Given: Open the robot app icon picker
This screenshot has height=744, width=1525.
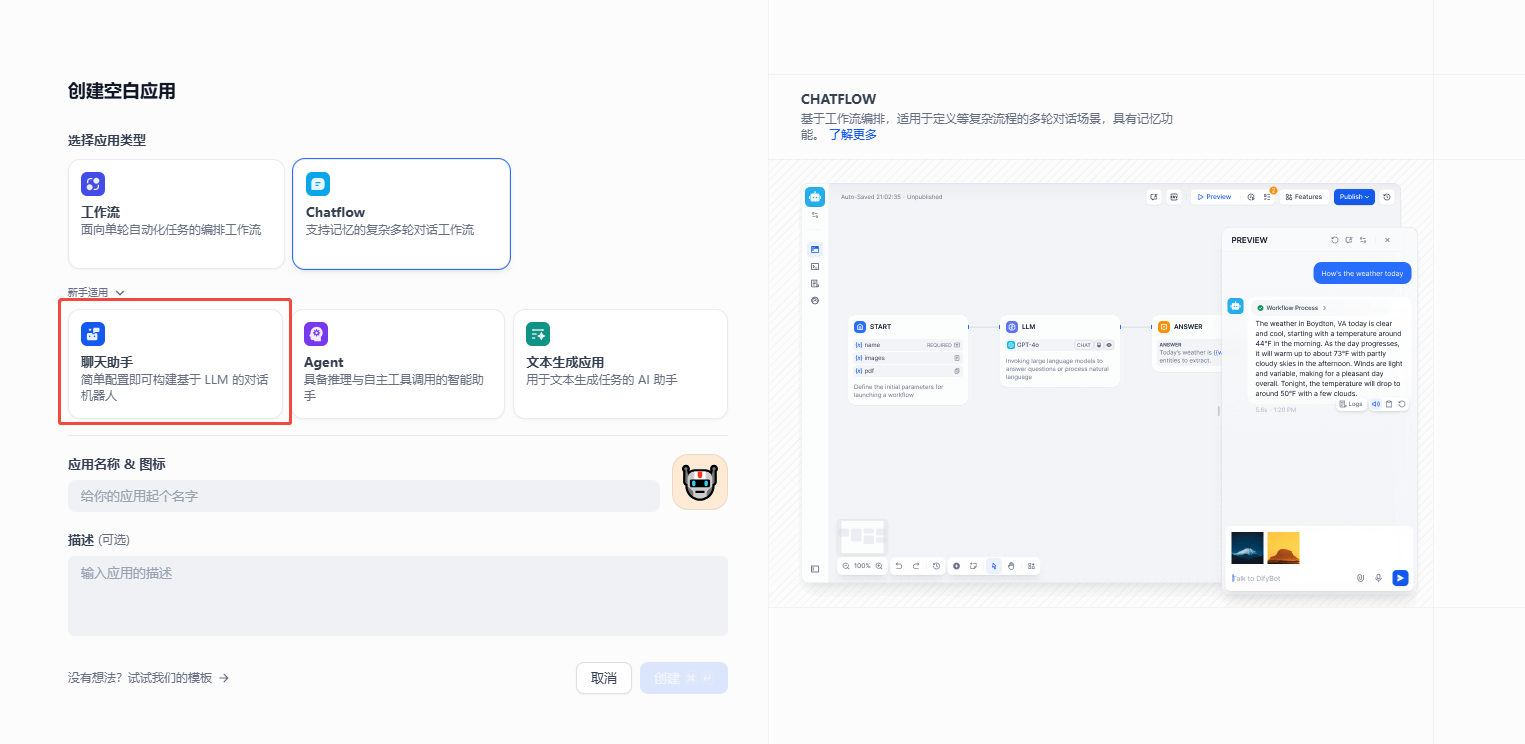Looking at the screenshot, I should click(699, 482).
